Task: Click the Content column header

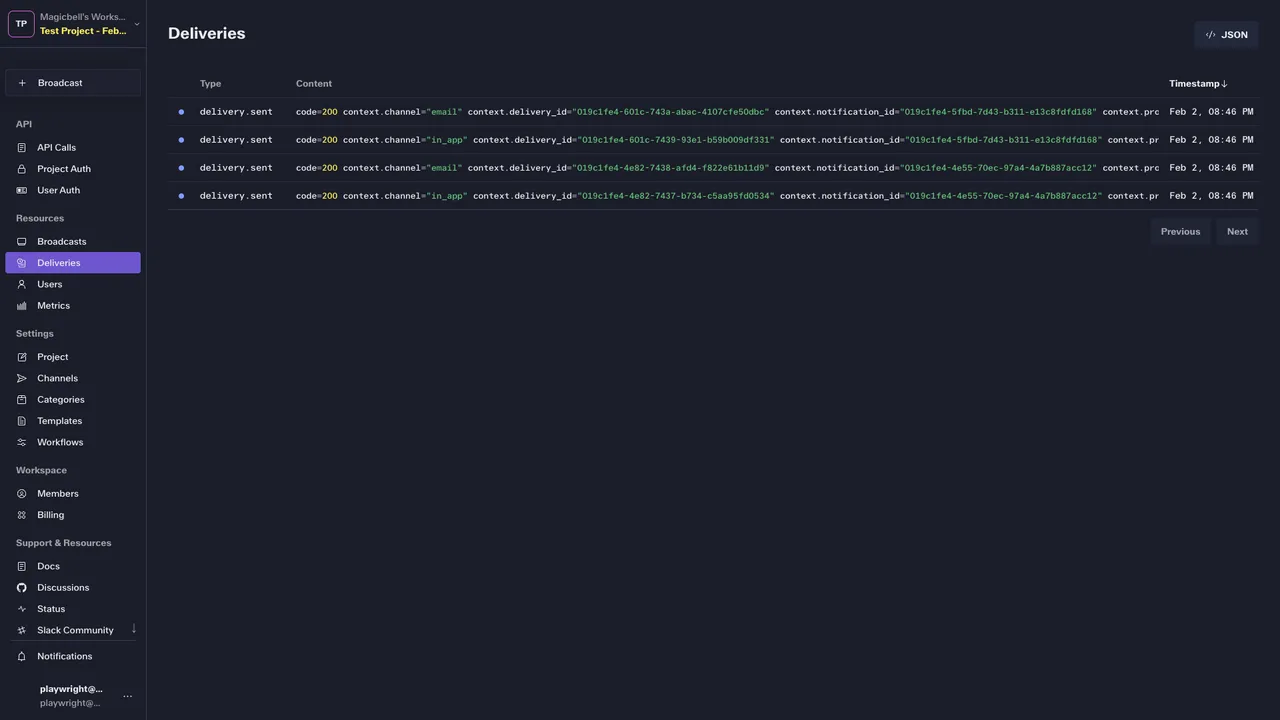Action: [314, 84]
